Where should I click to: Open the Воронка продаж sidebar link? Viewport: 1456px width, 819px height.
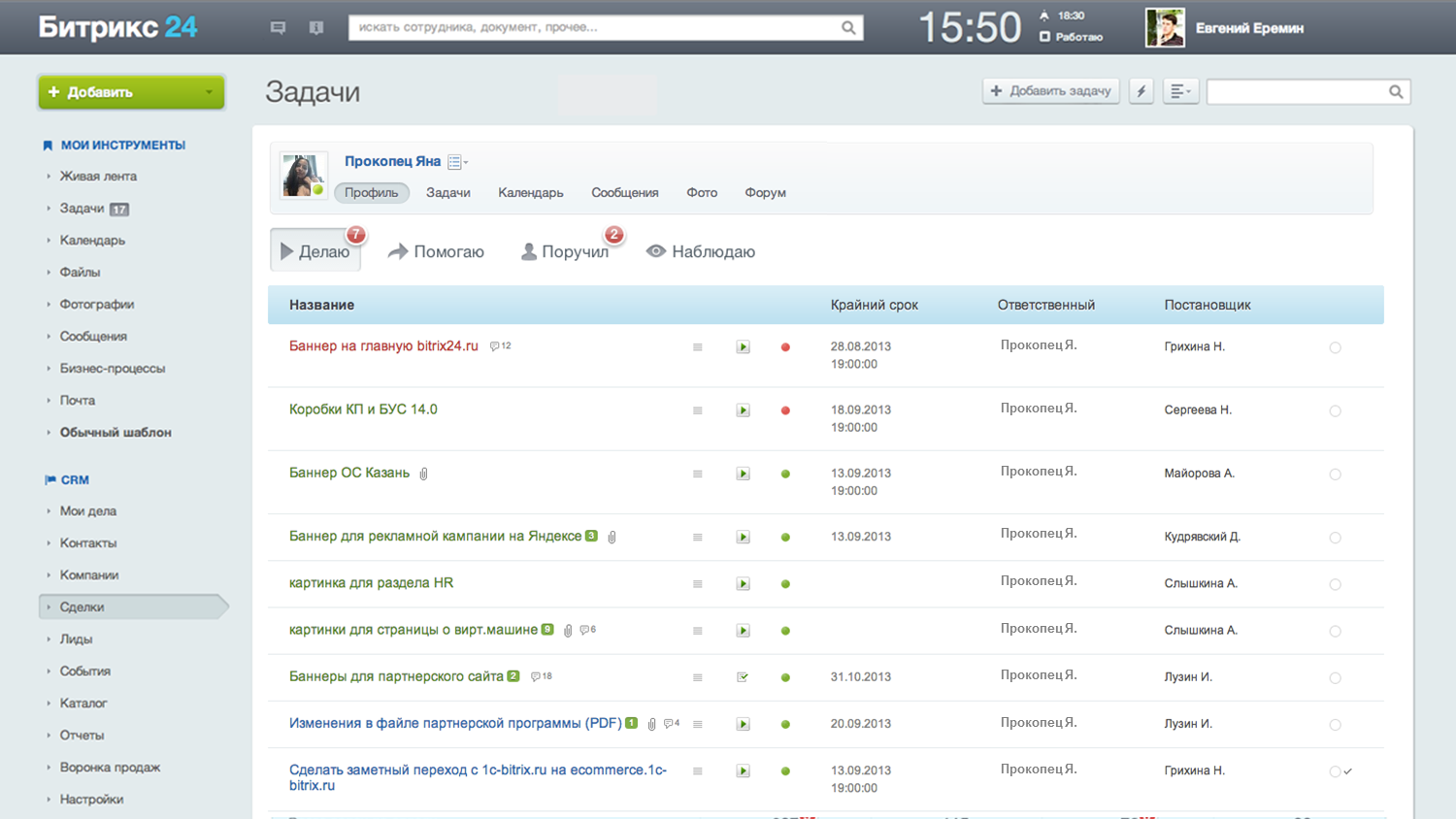click(110, 767)
